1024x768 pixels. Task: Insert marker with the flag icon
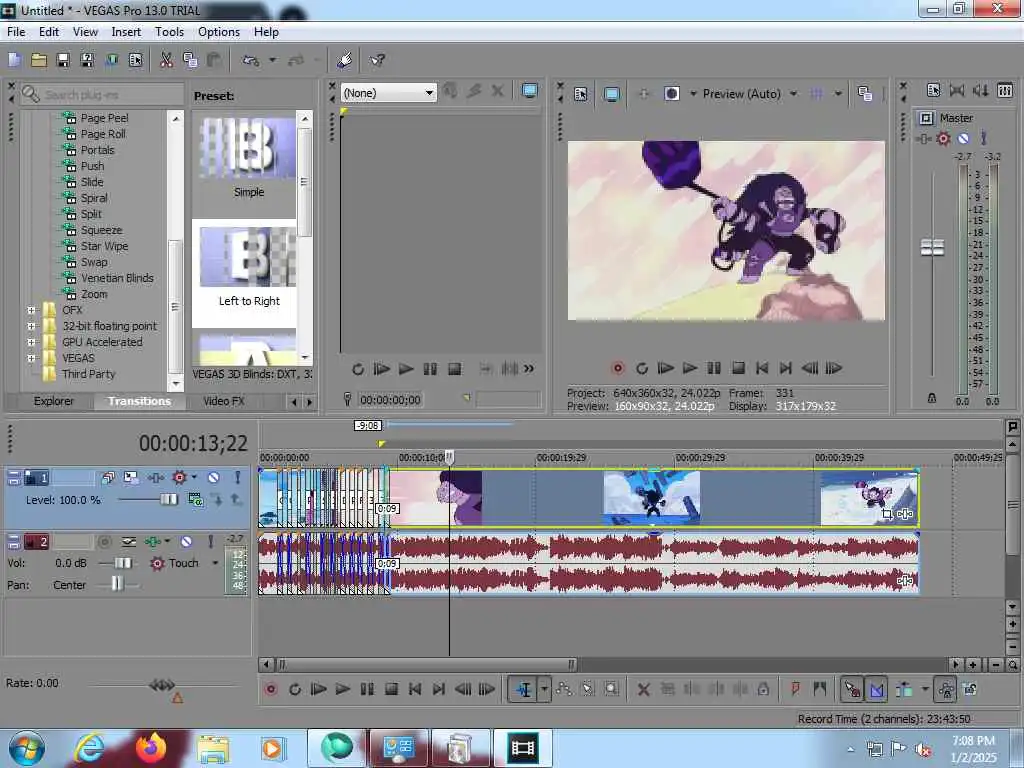795,689
